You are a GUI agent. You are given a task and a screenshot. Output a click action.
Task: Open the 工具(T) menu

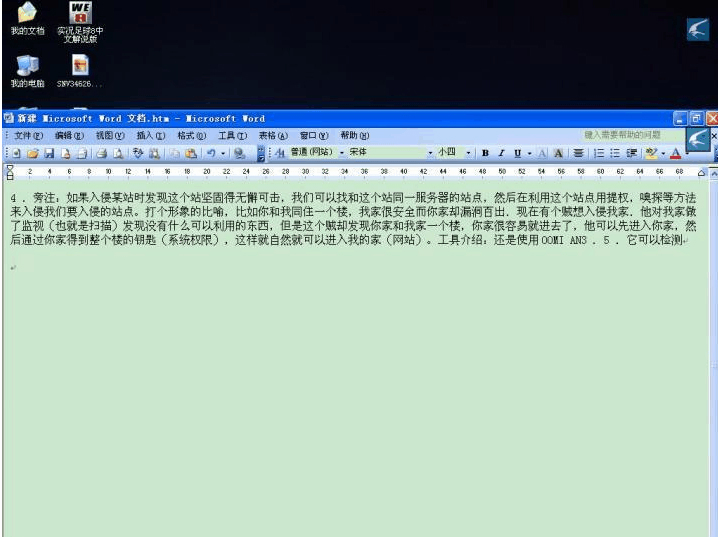click(232, 136)
